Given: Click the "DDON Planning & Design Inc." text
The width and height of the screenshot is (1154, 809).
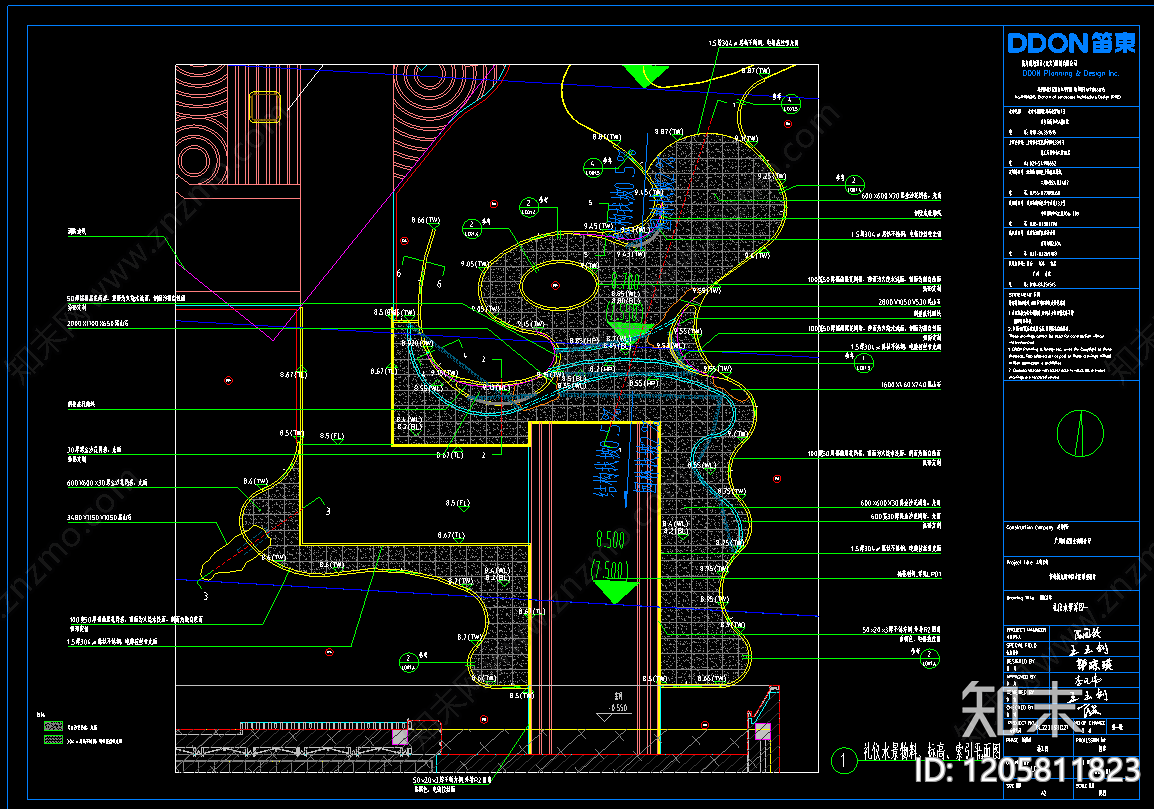Looking at the screenshot, I should pyautogui.click(x=1070, y=74).
